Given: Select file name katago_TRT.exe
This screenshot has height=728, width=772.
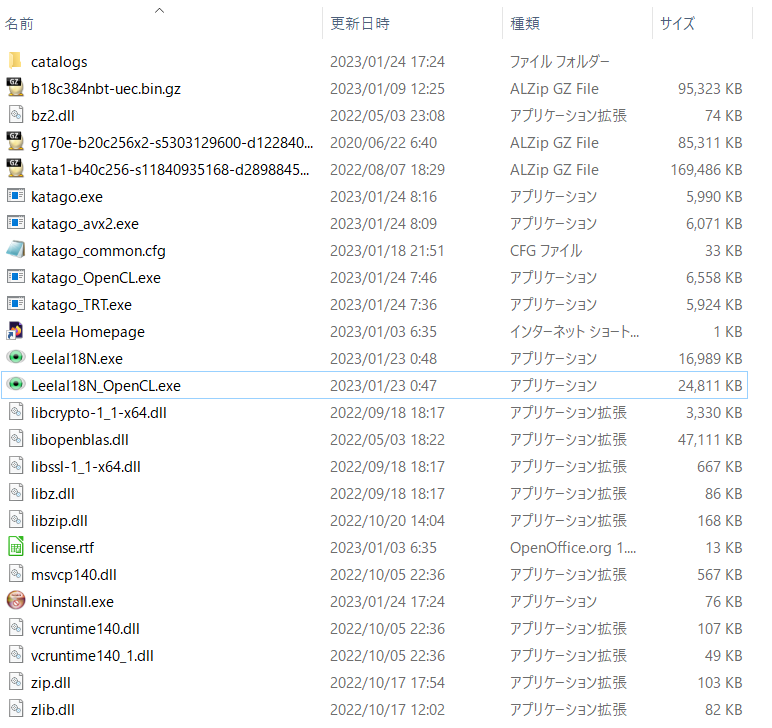Looking at the screenshot, I should (81, 305).
